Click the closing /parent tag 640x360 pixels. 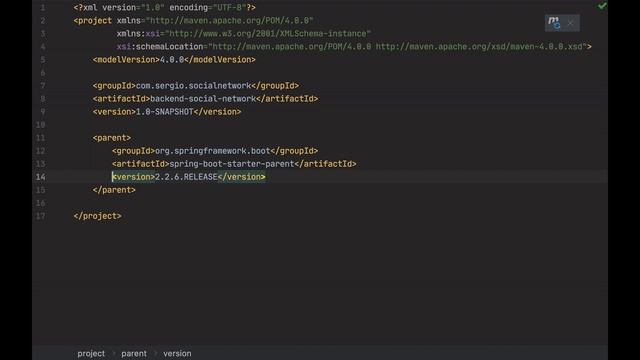[114, 190]
